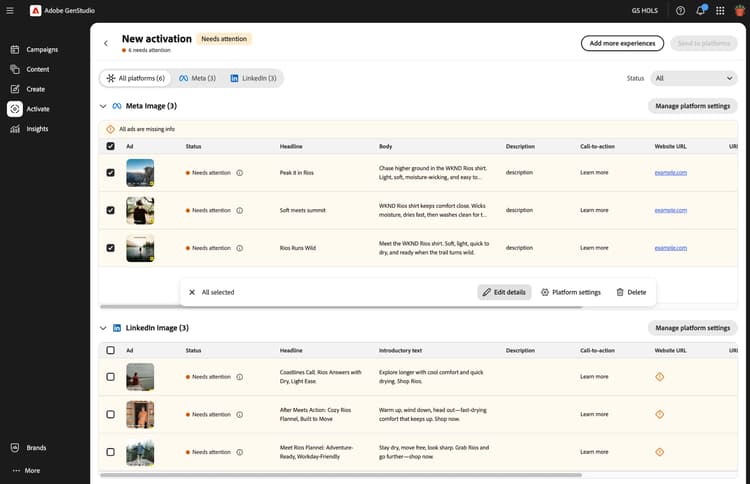Click the LinkedIn Image horizontal scrollbar

(x=341, y=475)
